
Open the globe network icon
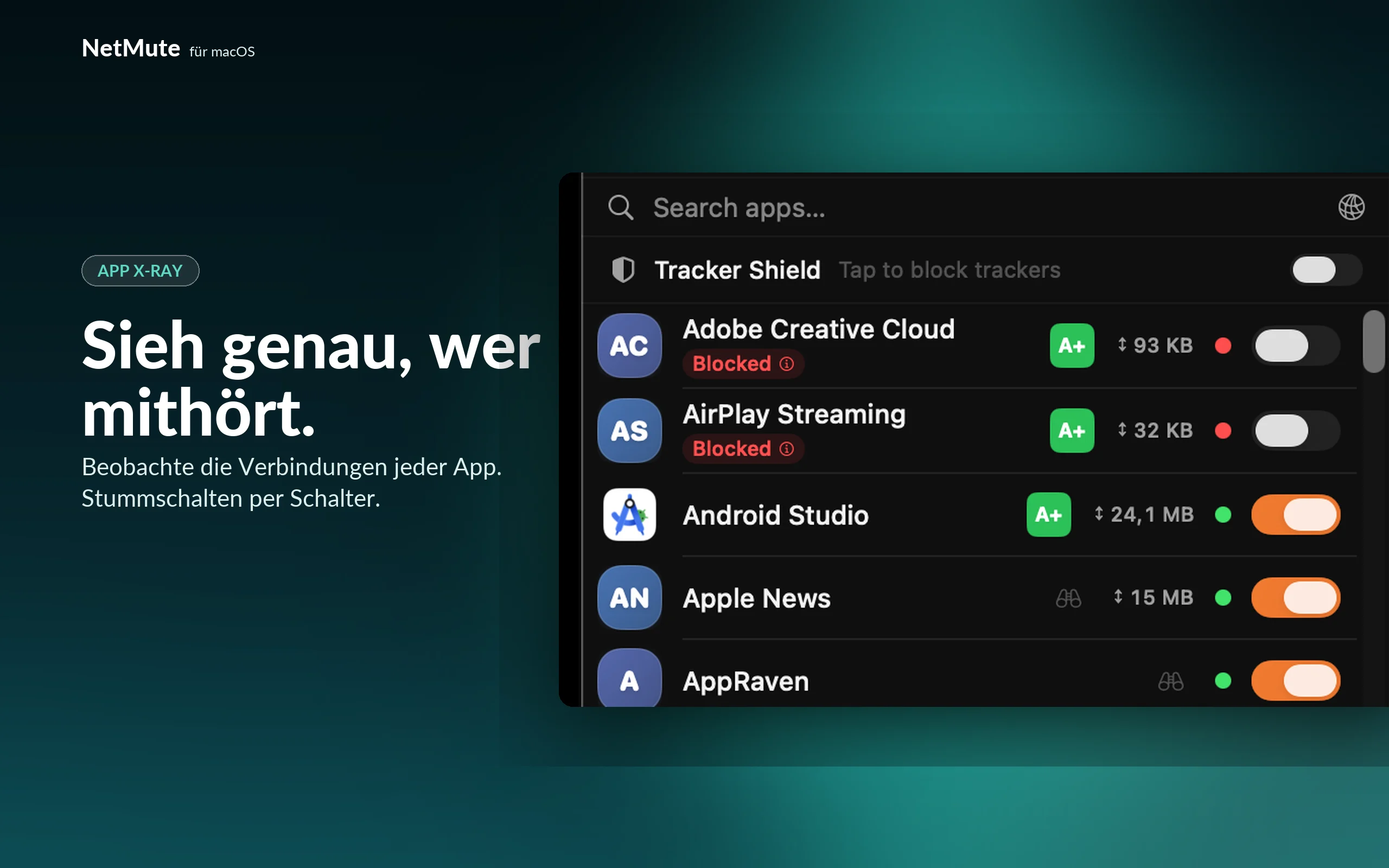pos(1351,207)
